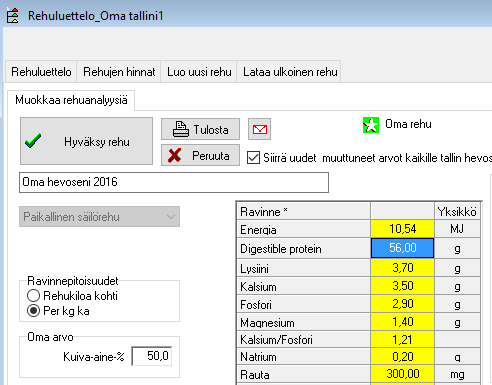Click the red envelope email icon

point(259,129)
